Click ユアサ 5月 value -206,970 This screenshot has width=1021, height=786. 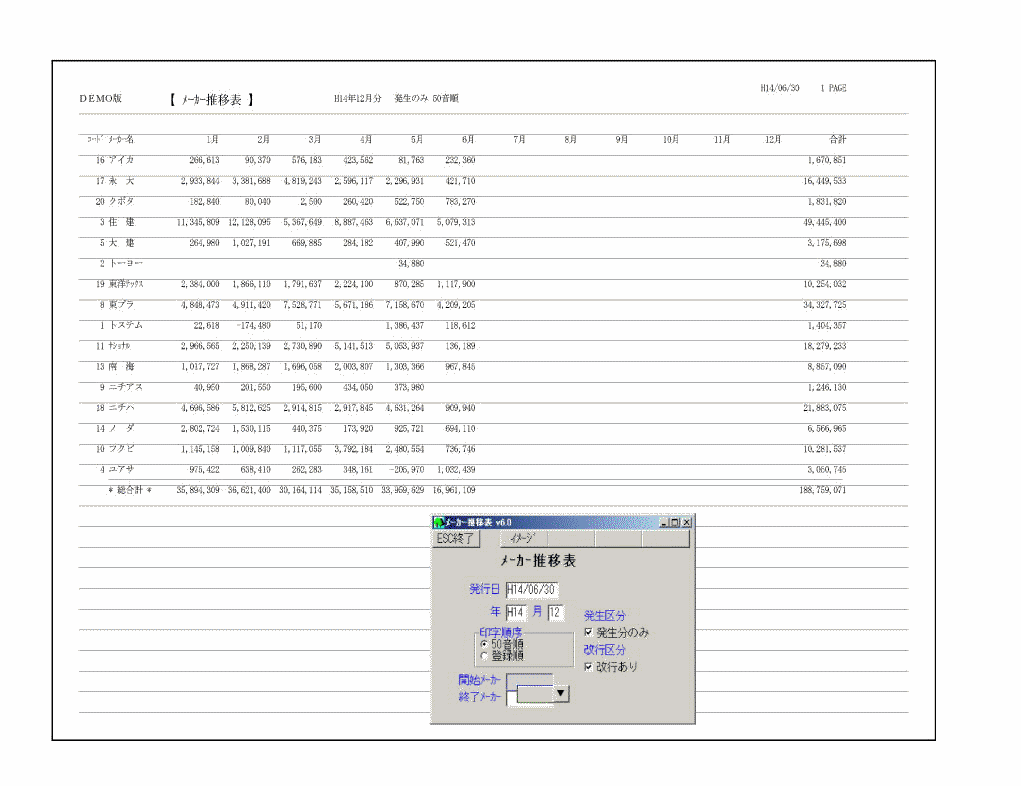(x=406, y=470)
